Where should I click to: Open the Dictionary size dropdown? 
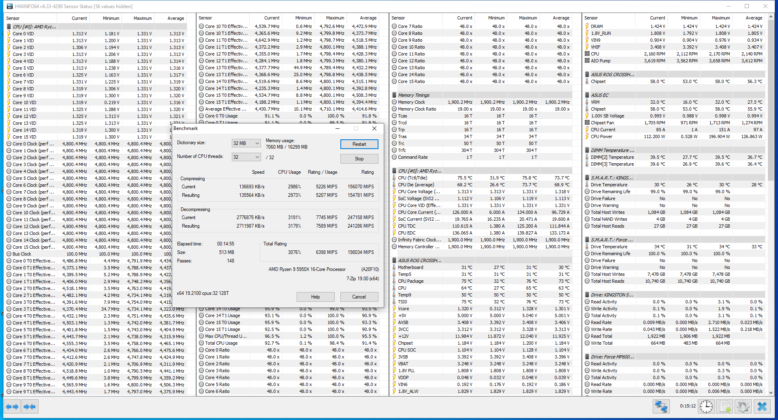246,143
